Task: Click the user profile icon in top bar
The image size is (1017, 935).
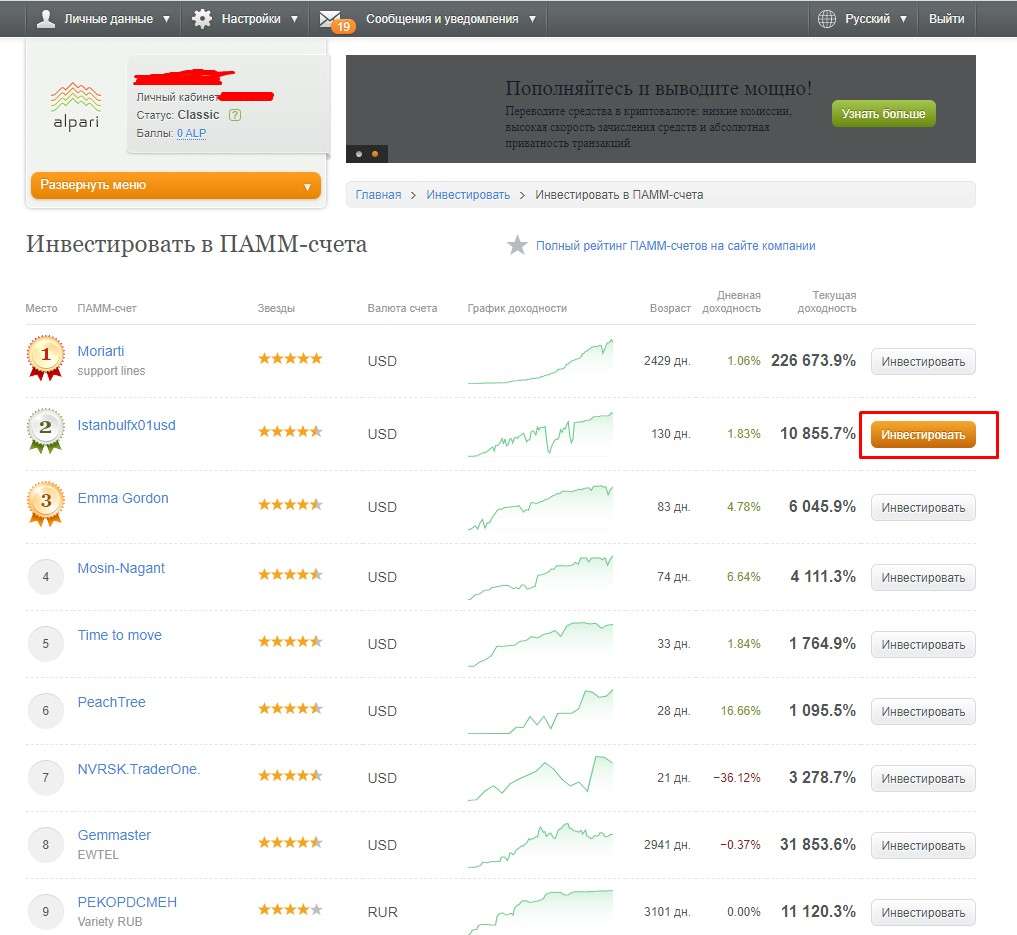Action: click(45, 18)
